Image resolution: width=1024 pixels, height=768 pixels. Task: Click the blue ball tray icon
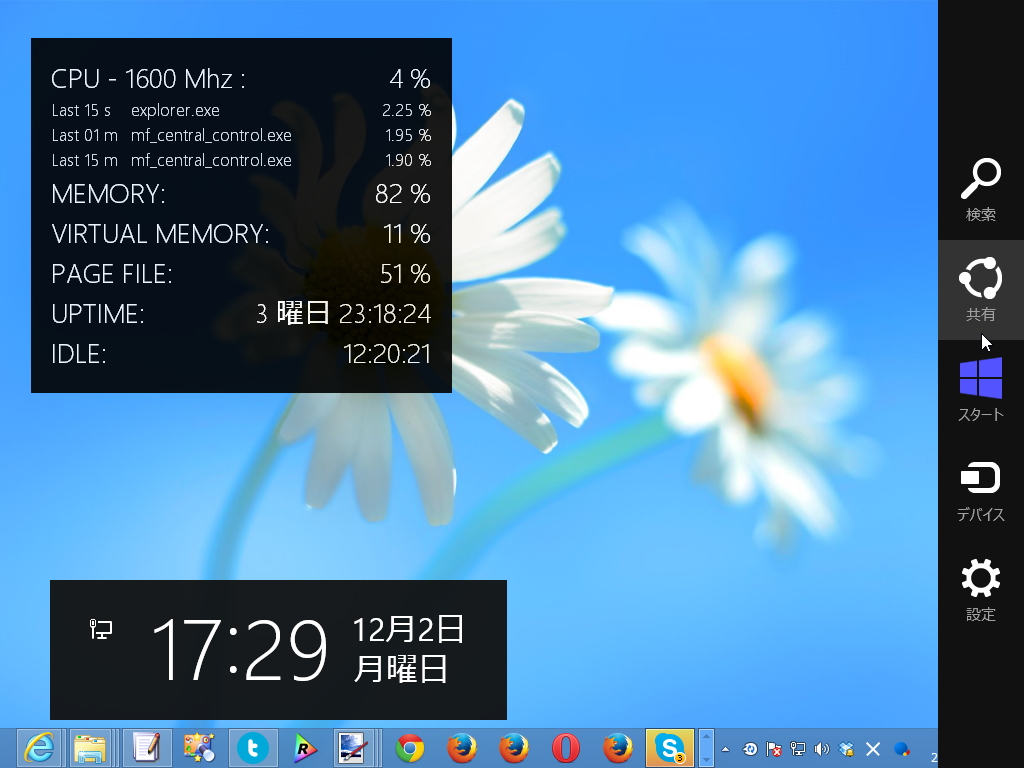[902, 749]
